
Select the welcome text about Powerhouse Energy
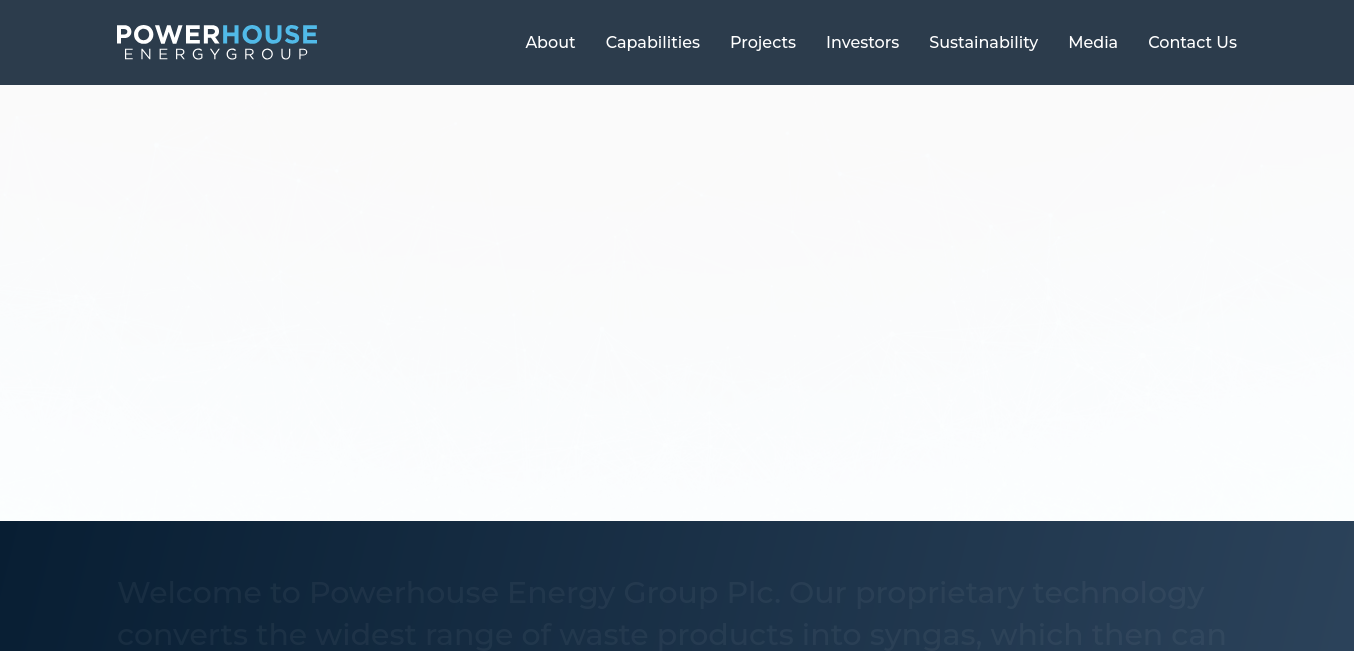(x=672, y=613)
